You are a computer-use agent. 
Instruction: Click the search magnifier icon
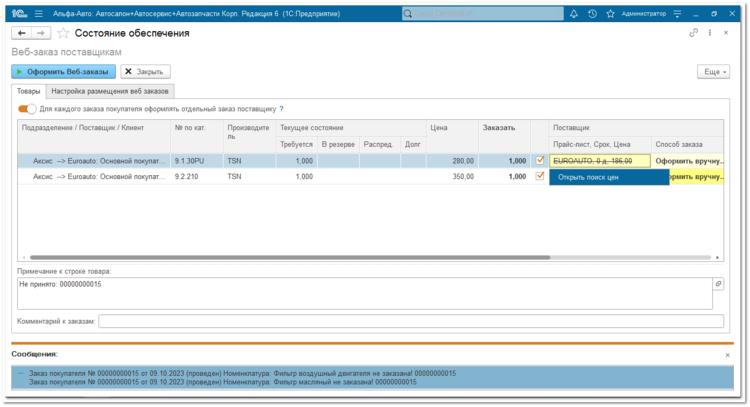408,14
